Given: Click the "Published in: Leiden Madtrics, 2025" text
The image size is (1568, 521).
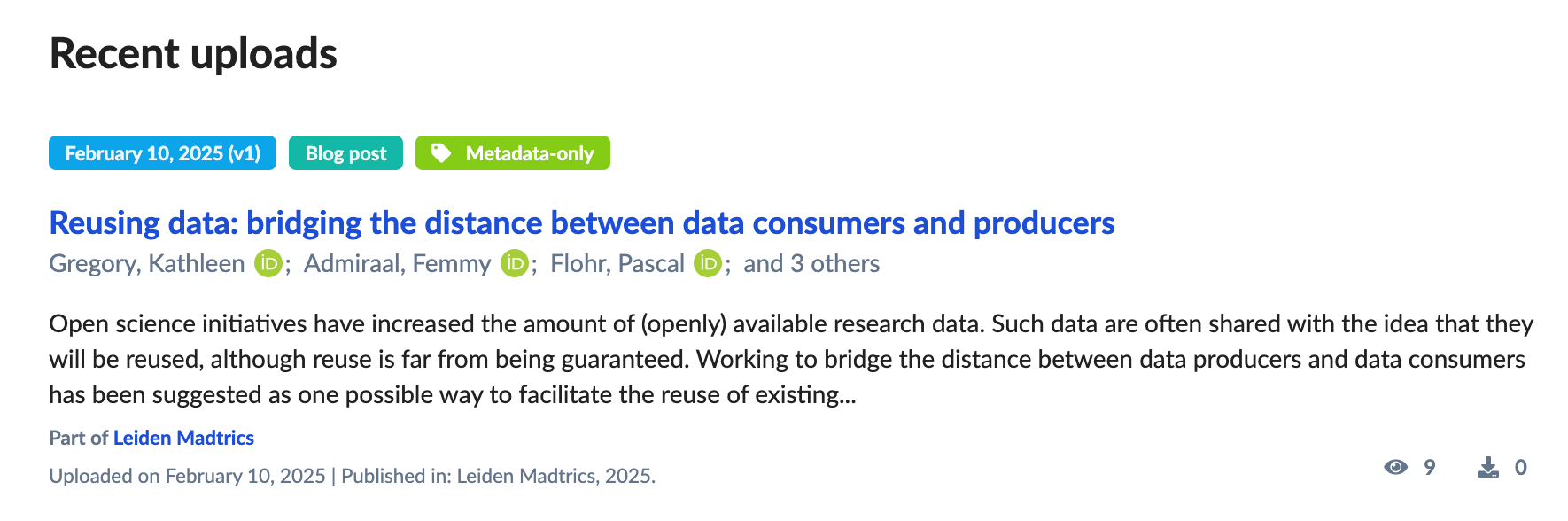Looking at the screenshot, I should [x=498, y=477].
